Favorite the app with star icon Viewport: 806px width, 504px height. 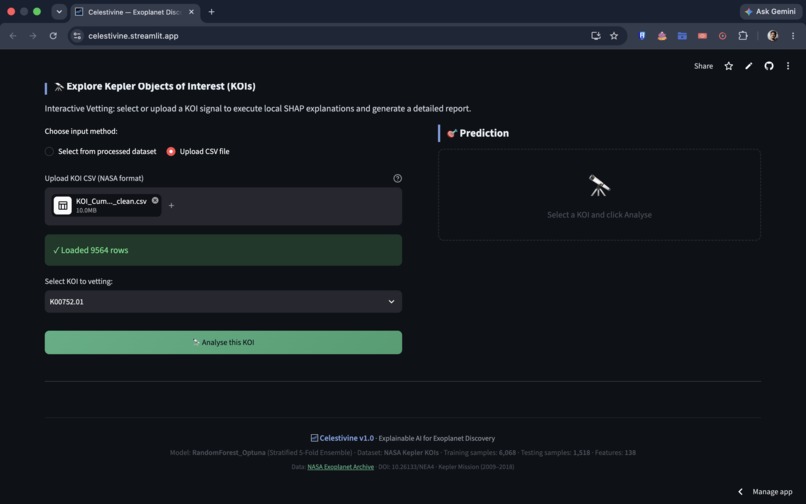point(728,66)
